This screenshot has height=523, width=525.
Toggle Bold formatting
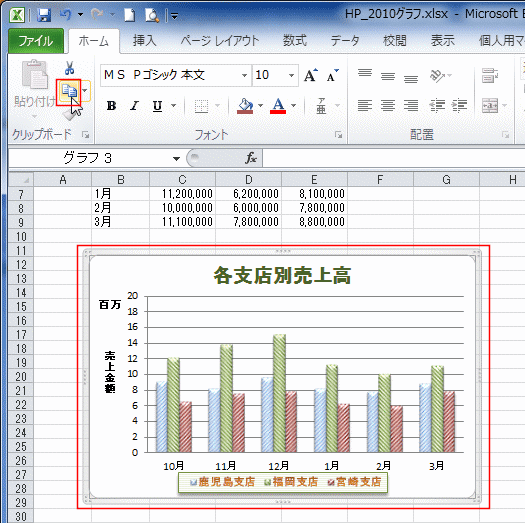pos(111,106)
